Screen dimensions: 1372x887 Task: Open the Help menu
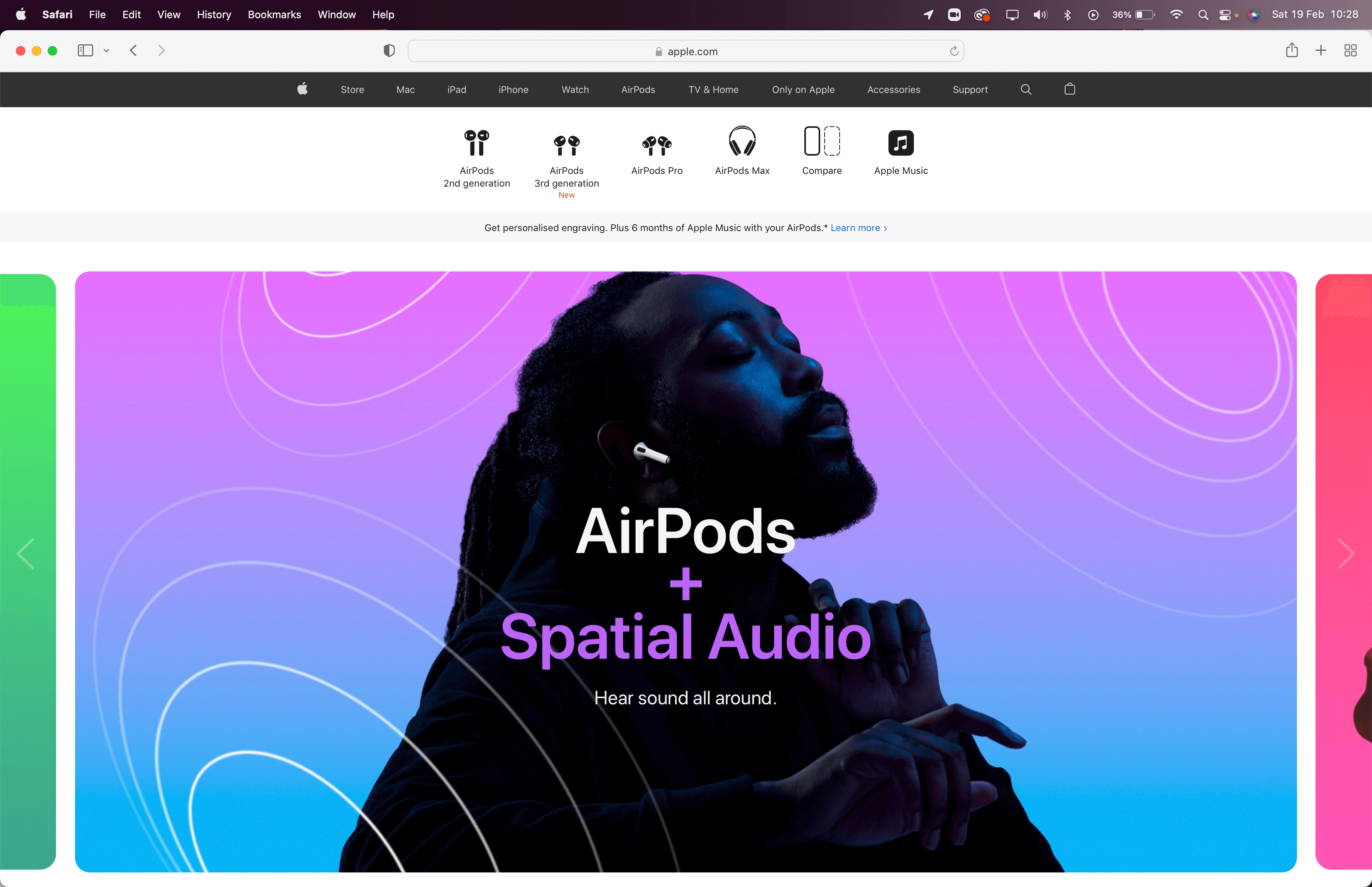pos(383,14)
